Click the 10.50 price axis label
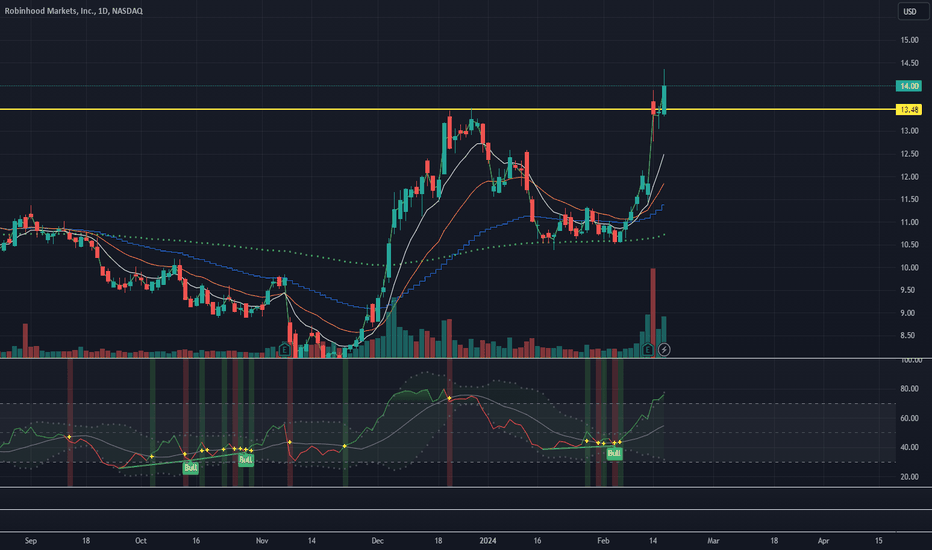 (909, 245)
